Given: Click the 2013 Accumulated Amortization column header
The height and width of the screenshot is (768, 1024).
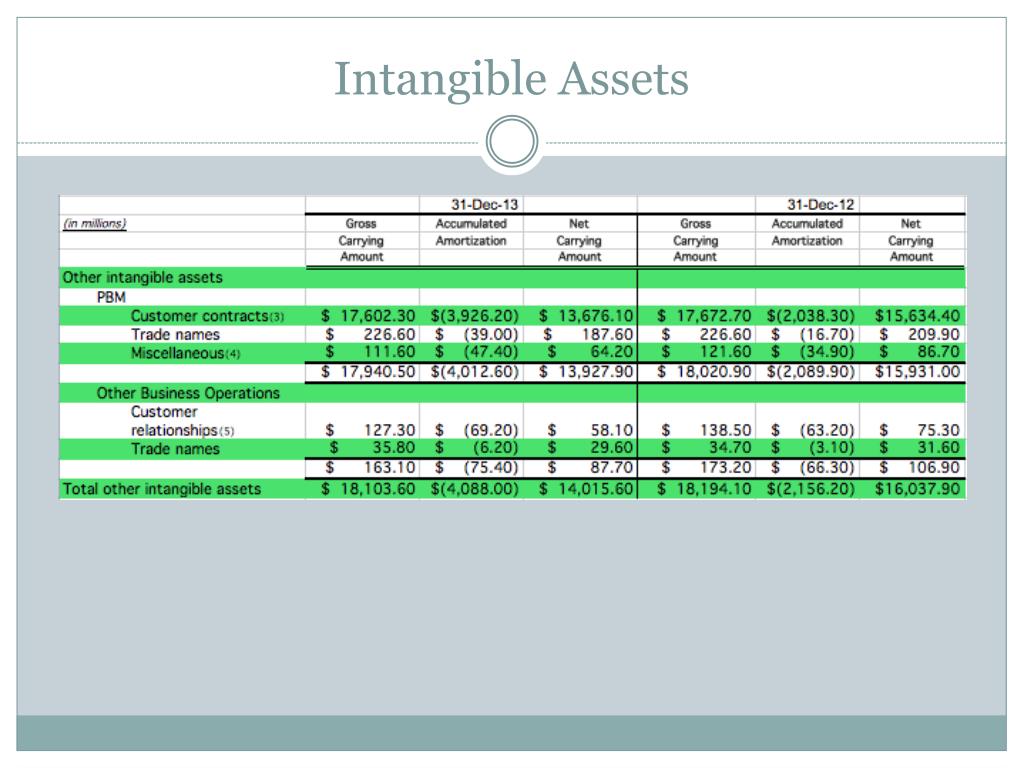Looking at the screenshot, I should (471, 232).
